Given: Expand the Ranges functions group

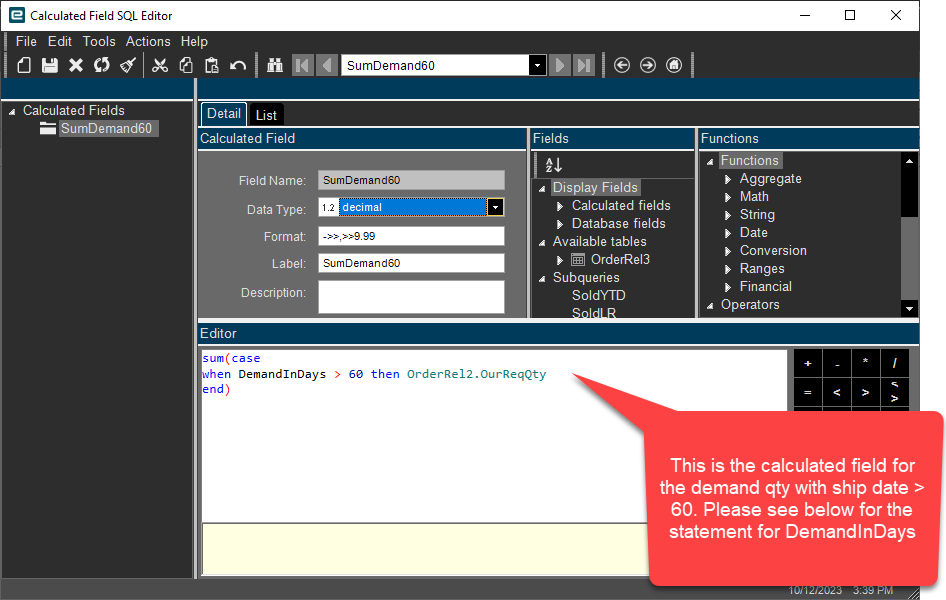Looking at the screenshot, I should [728, 270].
